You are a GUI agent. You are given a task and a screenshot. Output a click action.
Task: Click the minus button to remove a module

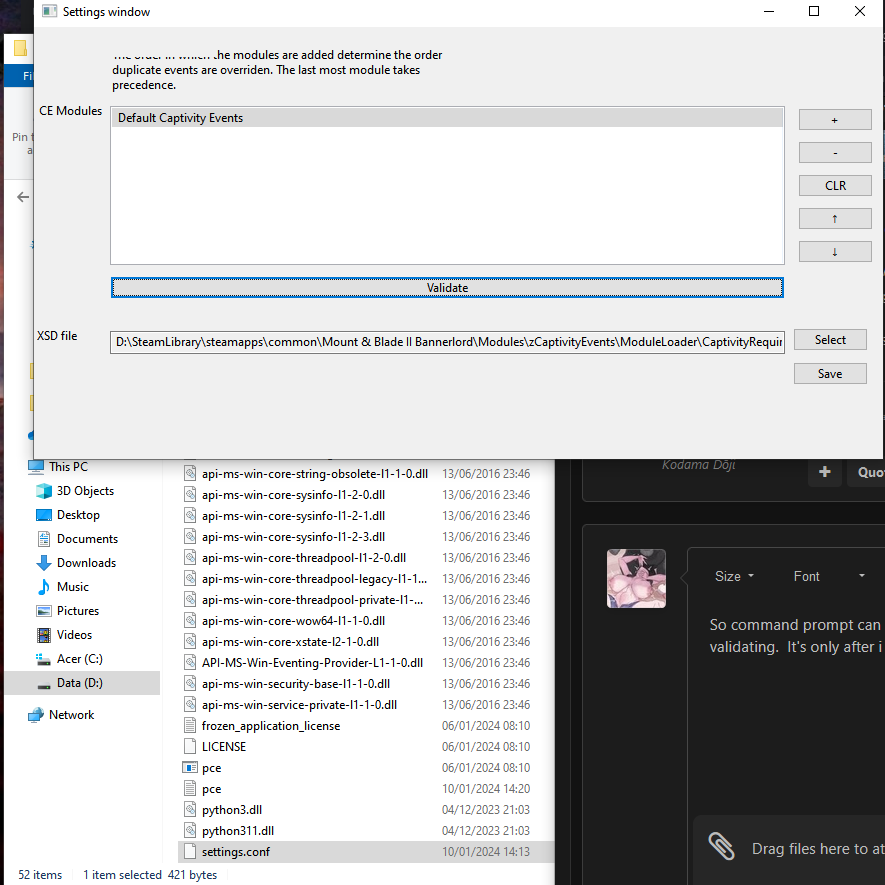[x=835, y=153]
